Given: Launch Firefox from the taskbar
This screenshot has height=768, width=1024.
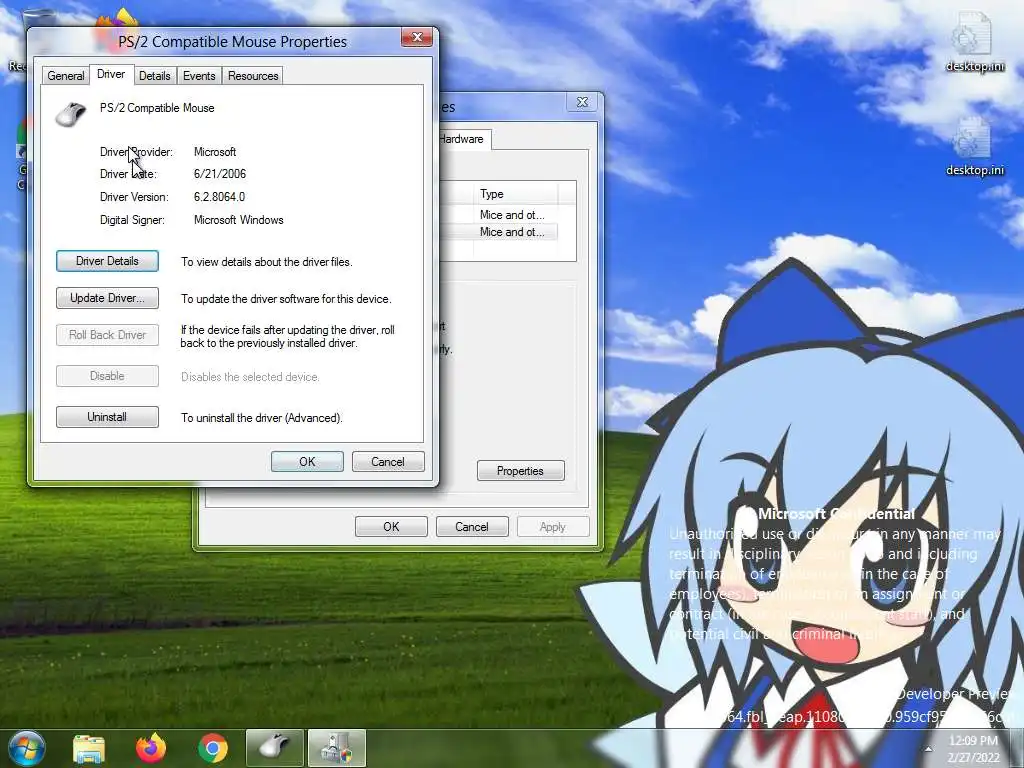Looking at the screenshot, I should click(151, 748).
